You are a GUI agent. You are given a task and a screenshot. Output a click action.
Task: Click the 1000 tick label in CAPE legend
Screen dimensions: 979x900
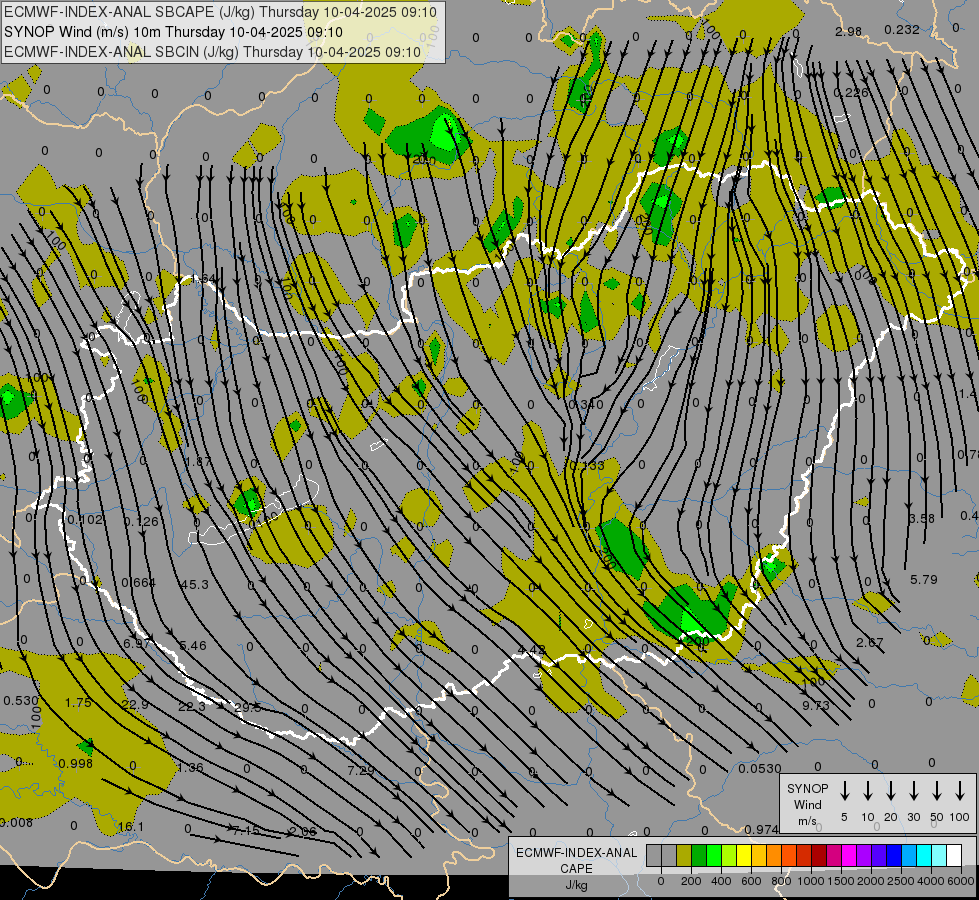(x=810, y=881)
